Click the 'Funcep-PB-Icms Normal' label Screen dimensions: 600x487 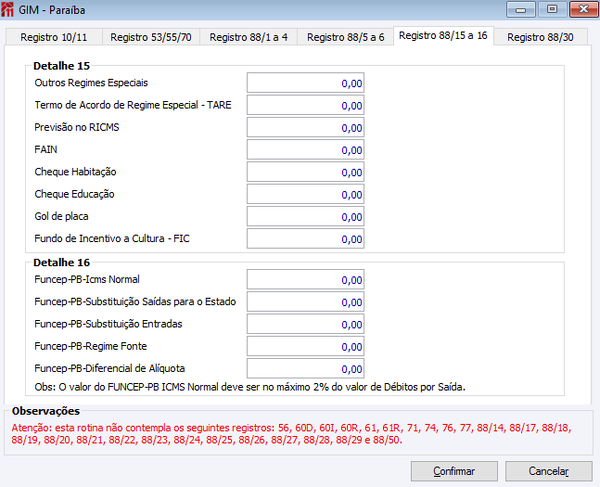pyautogui.click(x=87, y=279)
